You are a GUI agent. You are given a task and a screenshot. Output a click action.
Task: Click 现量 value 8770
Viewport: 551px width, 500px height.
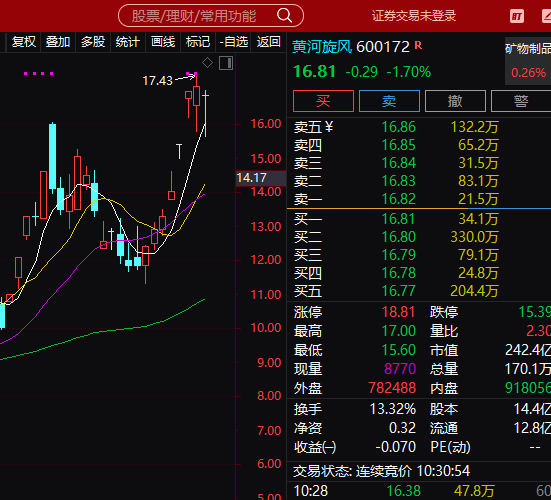click(400, 369)
